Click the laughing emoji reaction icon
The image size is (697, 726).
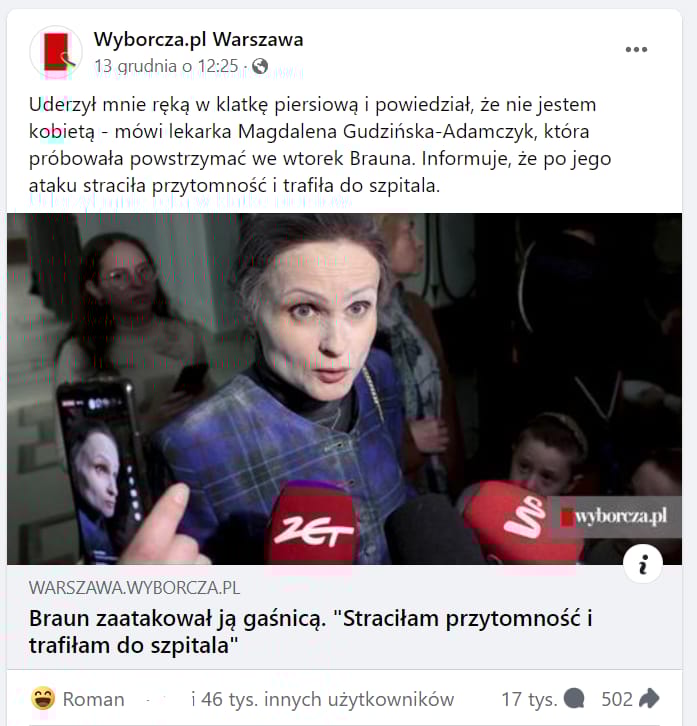(43, 698)
